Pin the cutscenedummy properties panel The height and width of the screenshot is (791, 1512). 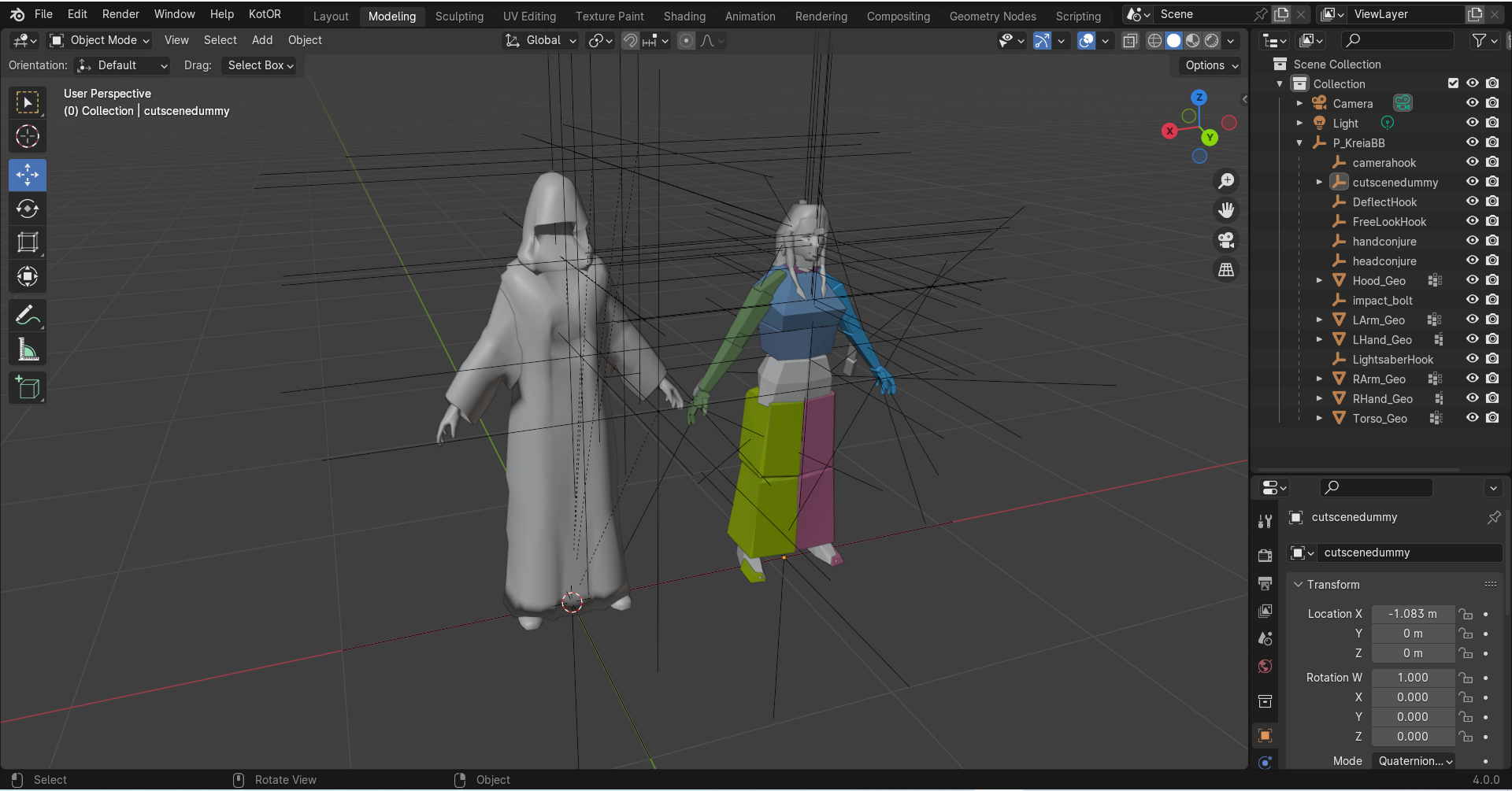(x=1494, y=517)
